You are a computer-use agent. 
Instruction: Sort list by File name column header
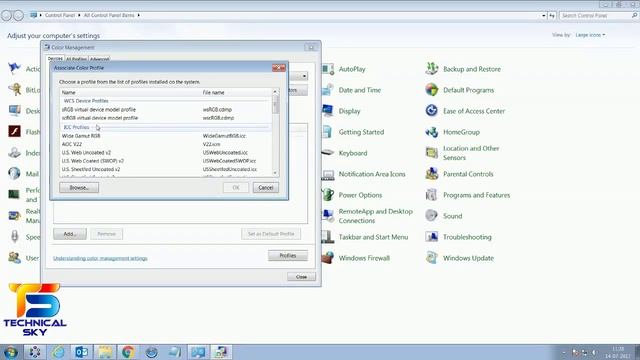click(236, 93)
